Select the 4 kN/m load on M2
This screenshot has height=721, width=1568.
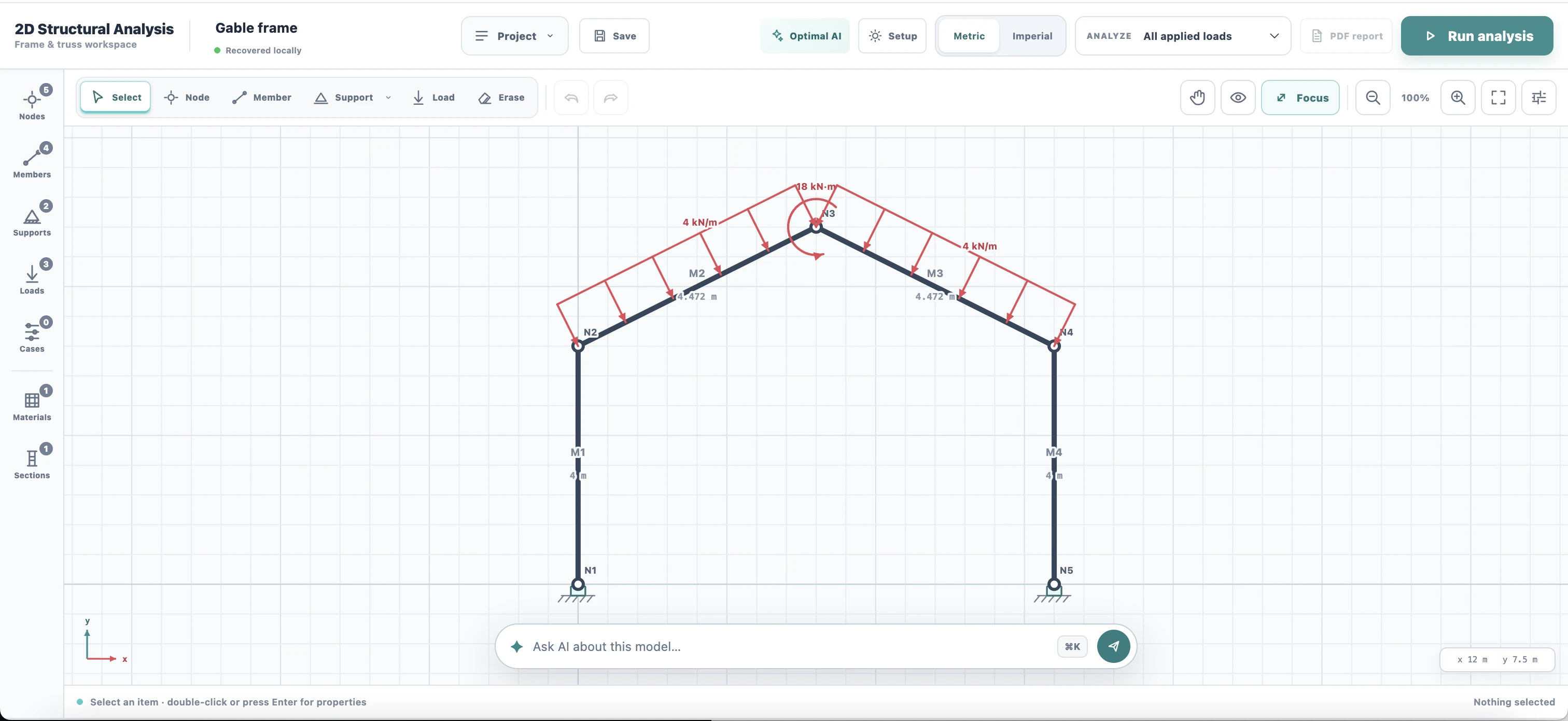[699, 223]
